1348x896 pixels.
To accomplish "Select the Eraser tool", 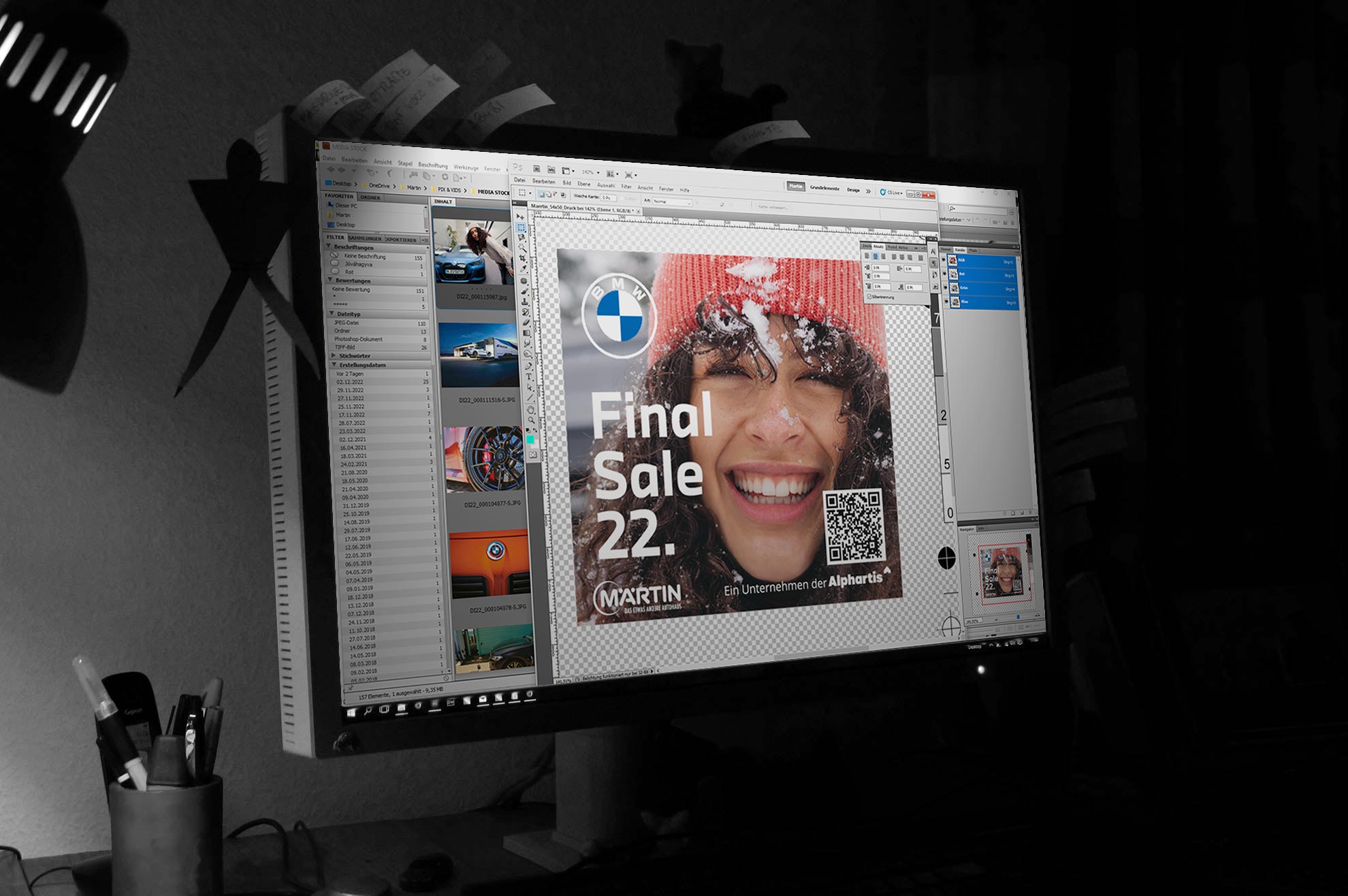I will (x=526, y=323).
